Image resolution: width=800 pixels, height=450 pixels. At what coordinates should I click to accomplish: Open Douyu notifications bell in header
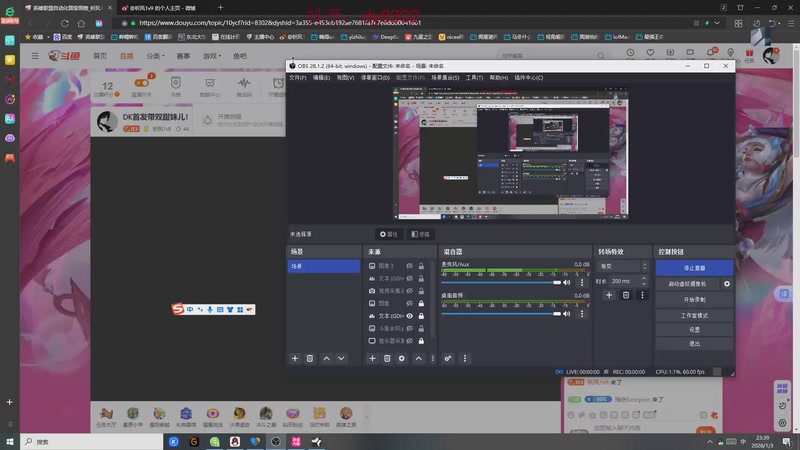[710, 53]
